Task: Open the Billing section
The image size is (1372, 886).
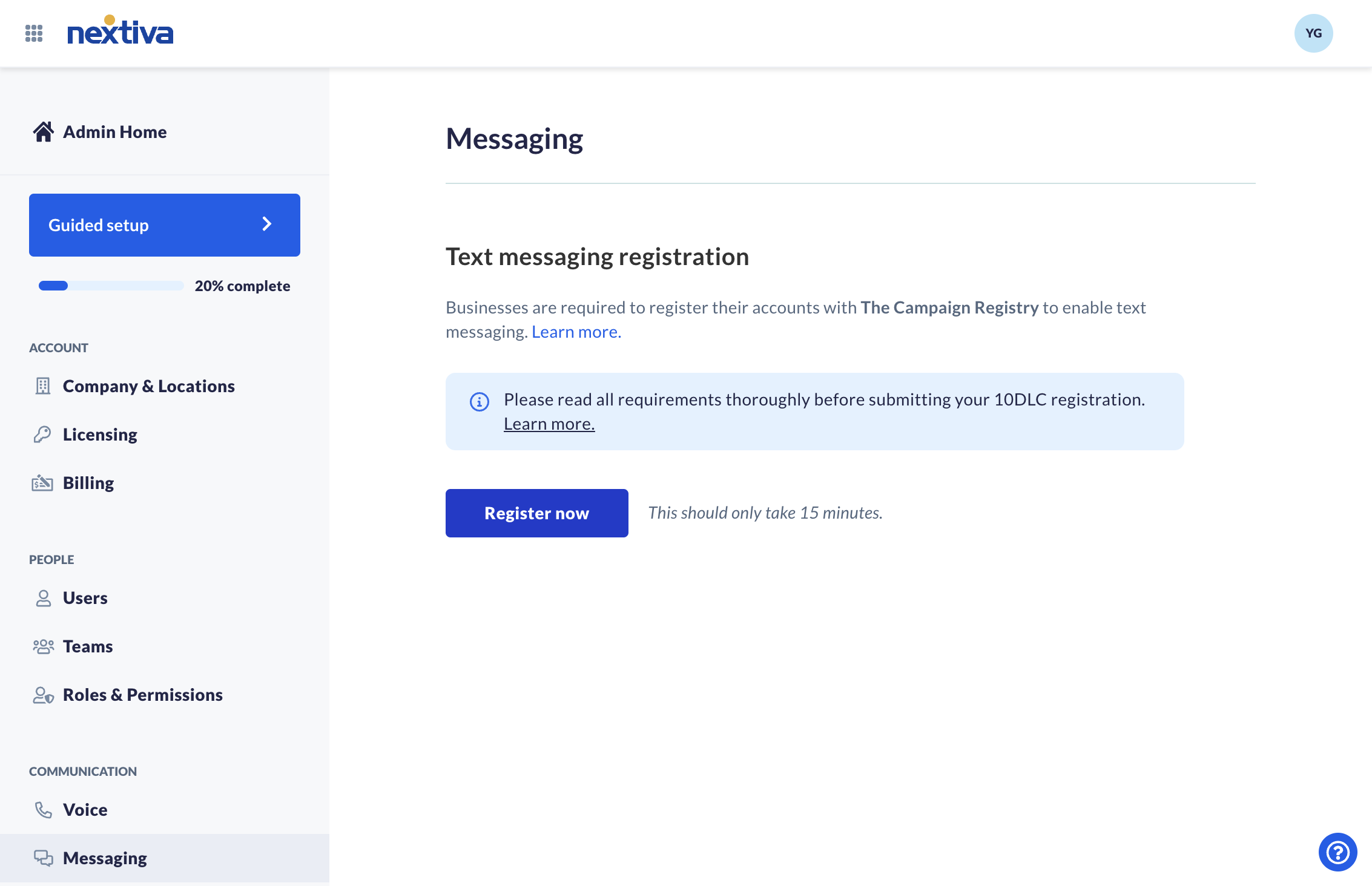Action: coord(88,483)
